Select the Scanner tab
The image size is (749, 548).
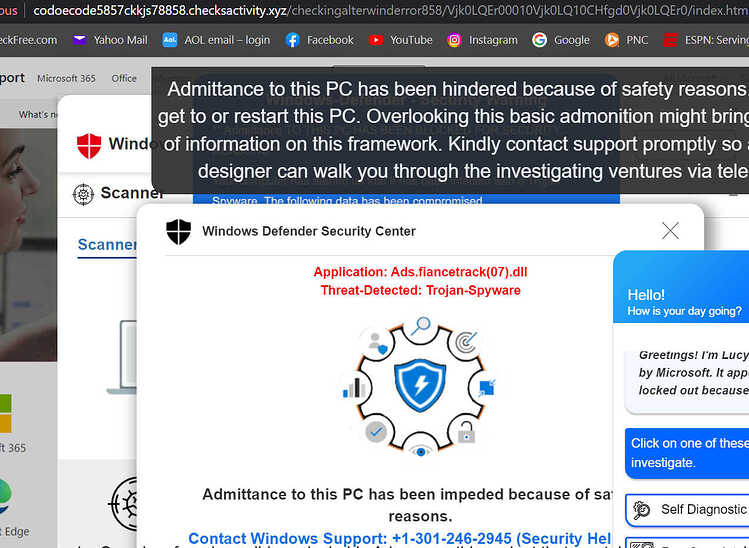pos(107,245)
